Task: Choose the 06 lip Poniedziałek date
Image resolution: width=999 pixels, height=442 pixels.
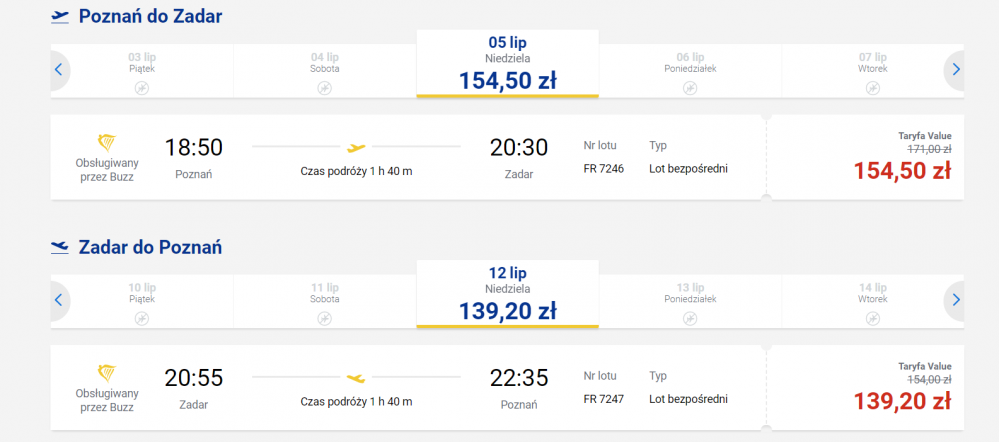Action: pyautogui.click(x=690, y=71)
